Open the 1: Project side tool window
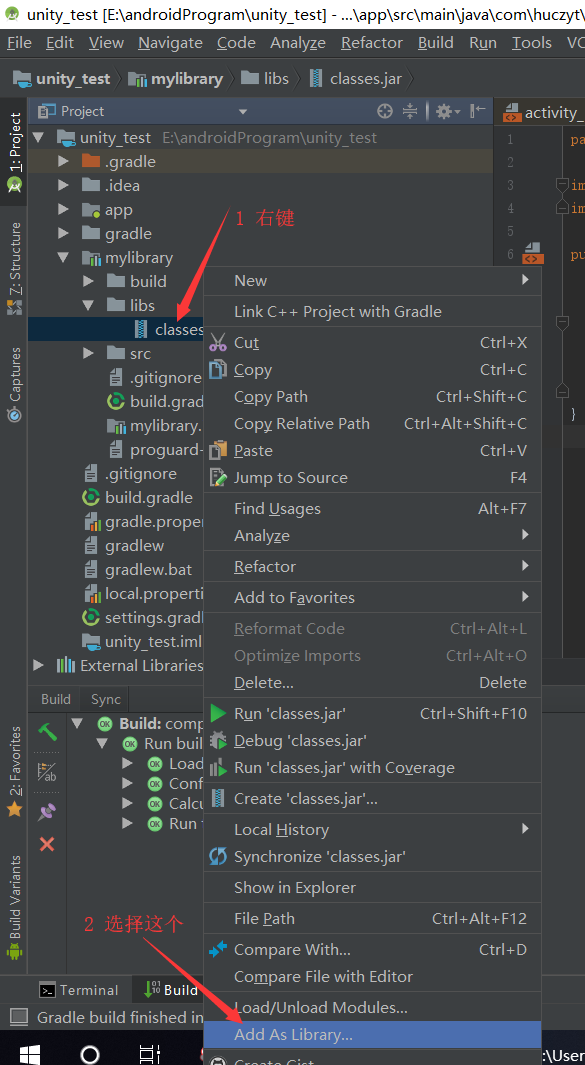Screen dimensions: 585x1065 pos(14,153)
